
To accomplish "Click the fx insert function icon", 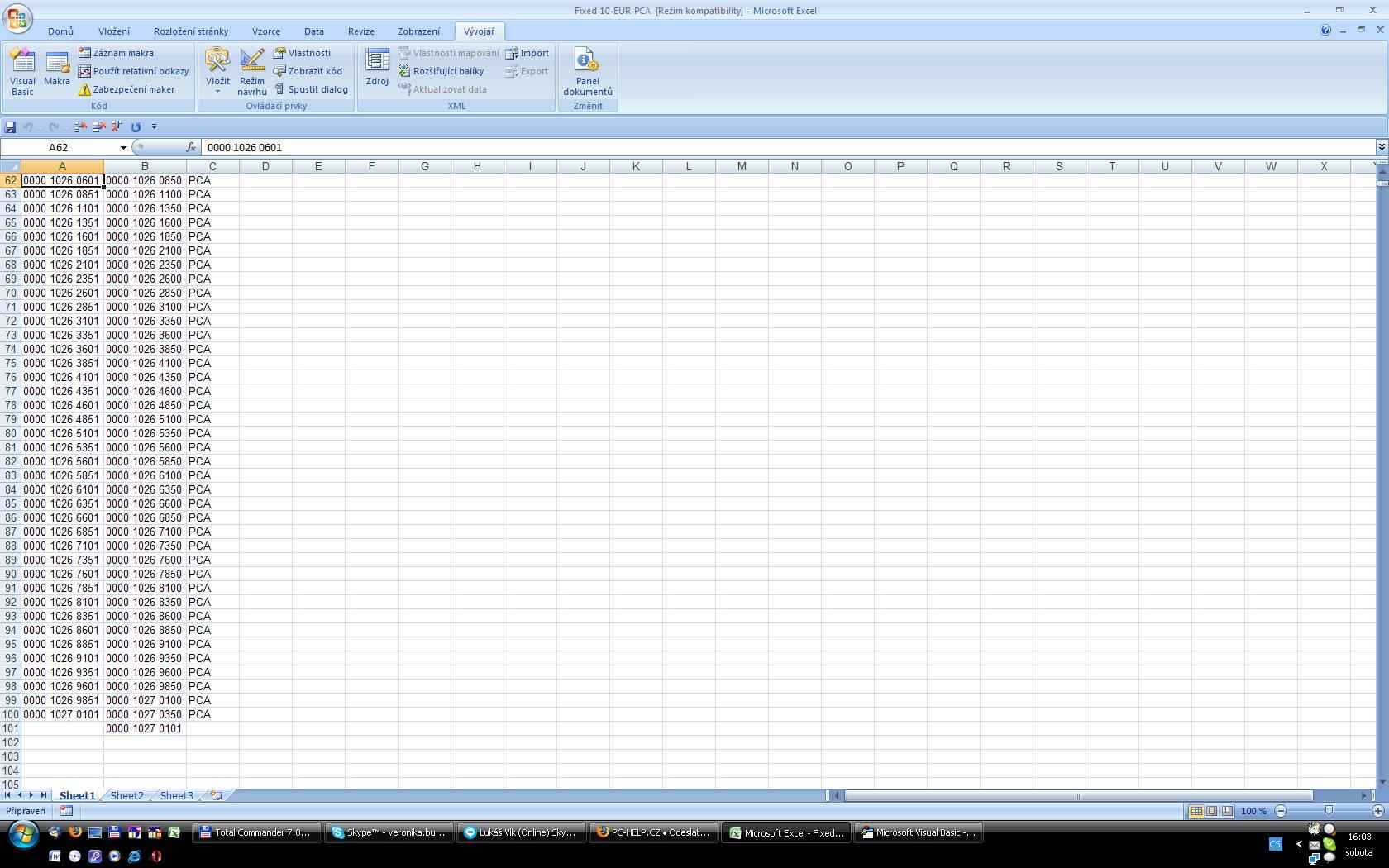I will (191, 147).
